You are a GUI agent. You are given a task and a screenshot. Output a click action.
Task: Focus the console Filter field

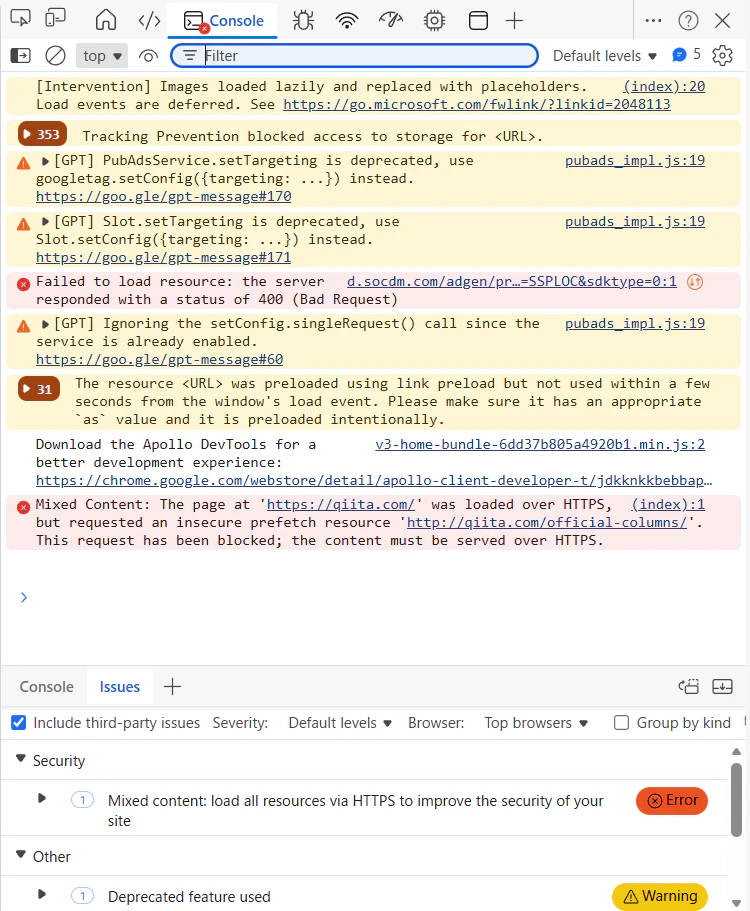[x=354, y=56]
